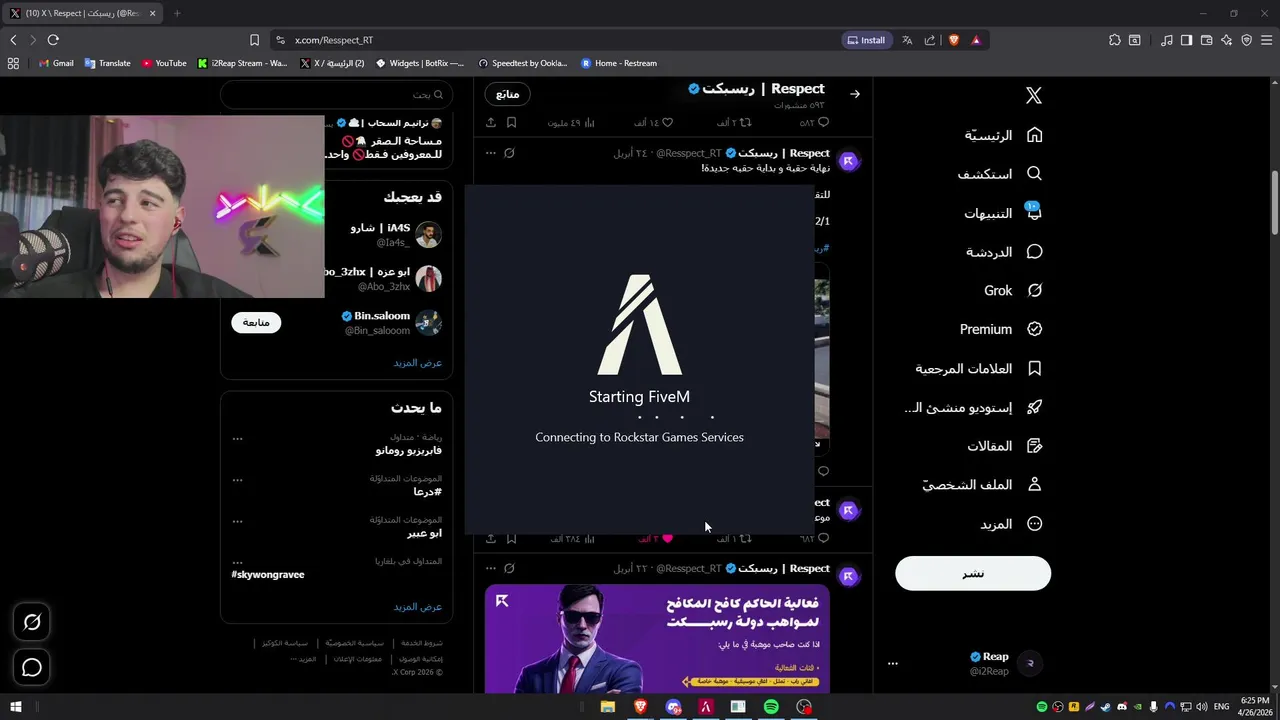Open account options dots beside Reap

click(x=893, y=663)
